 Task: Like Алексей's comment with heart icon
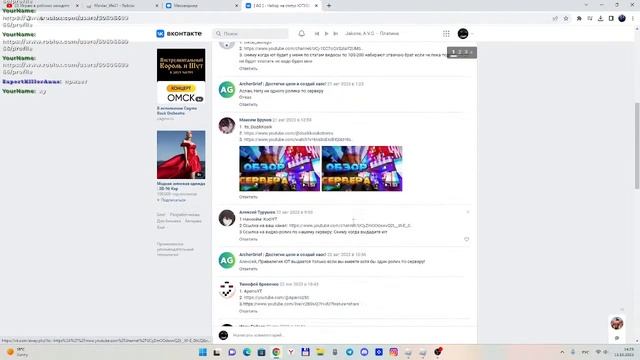[x=467, y=239]
